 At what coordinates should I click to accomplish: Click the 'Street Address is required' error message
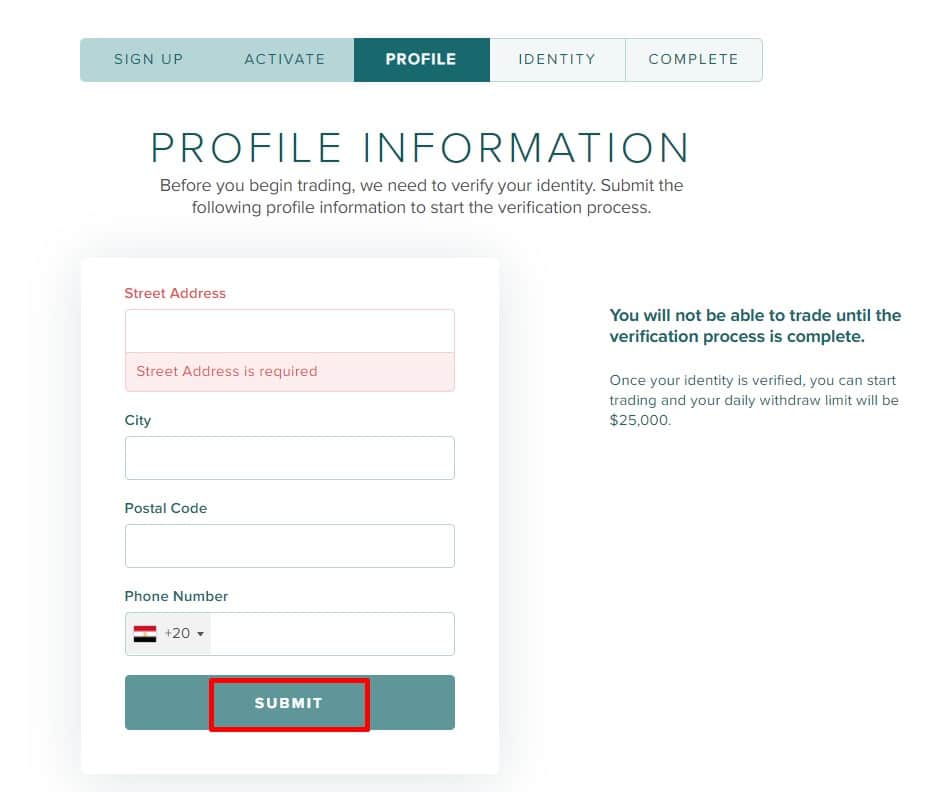(x=227, y=371)
